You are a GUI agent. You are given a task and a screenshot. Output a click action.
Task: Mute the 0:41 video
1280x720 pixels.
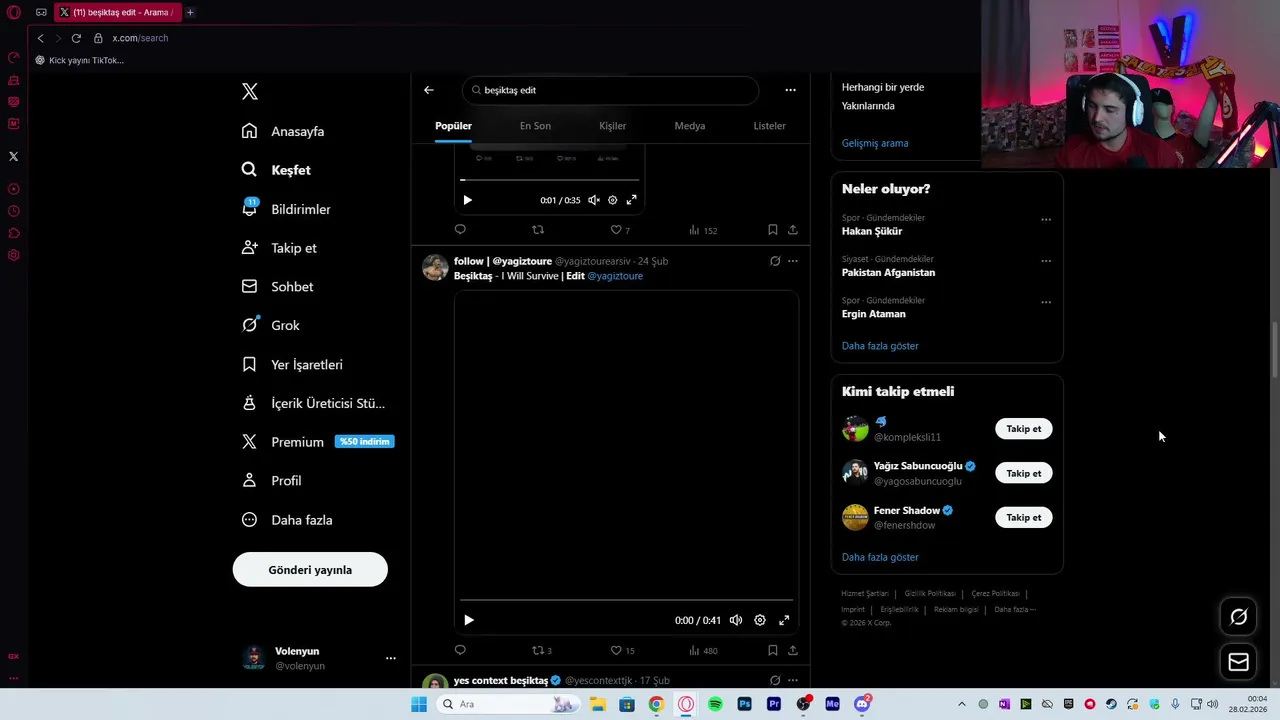click(736, 620)
